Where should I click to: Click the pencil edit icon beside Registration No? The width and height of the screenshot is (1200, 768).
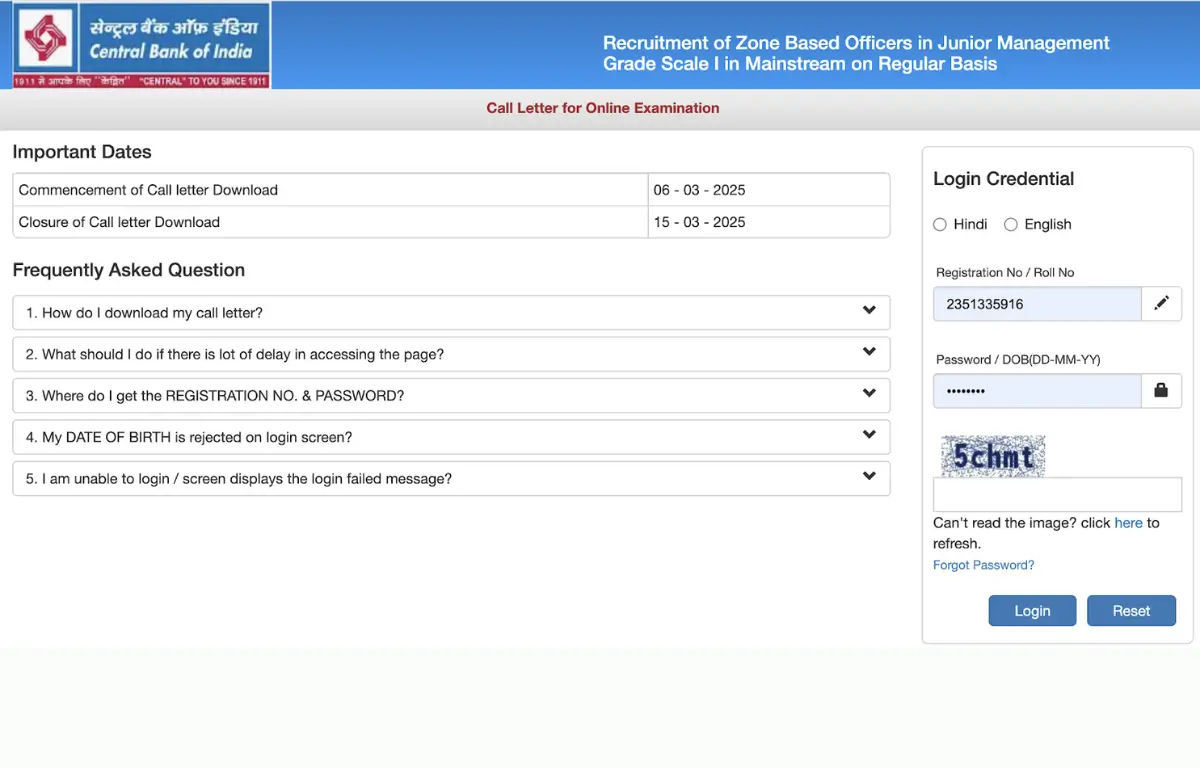point(1161,304)
